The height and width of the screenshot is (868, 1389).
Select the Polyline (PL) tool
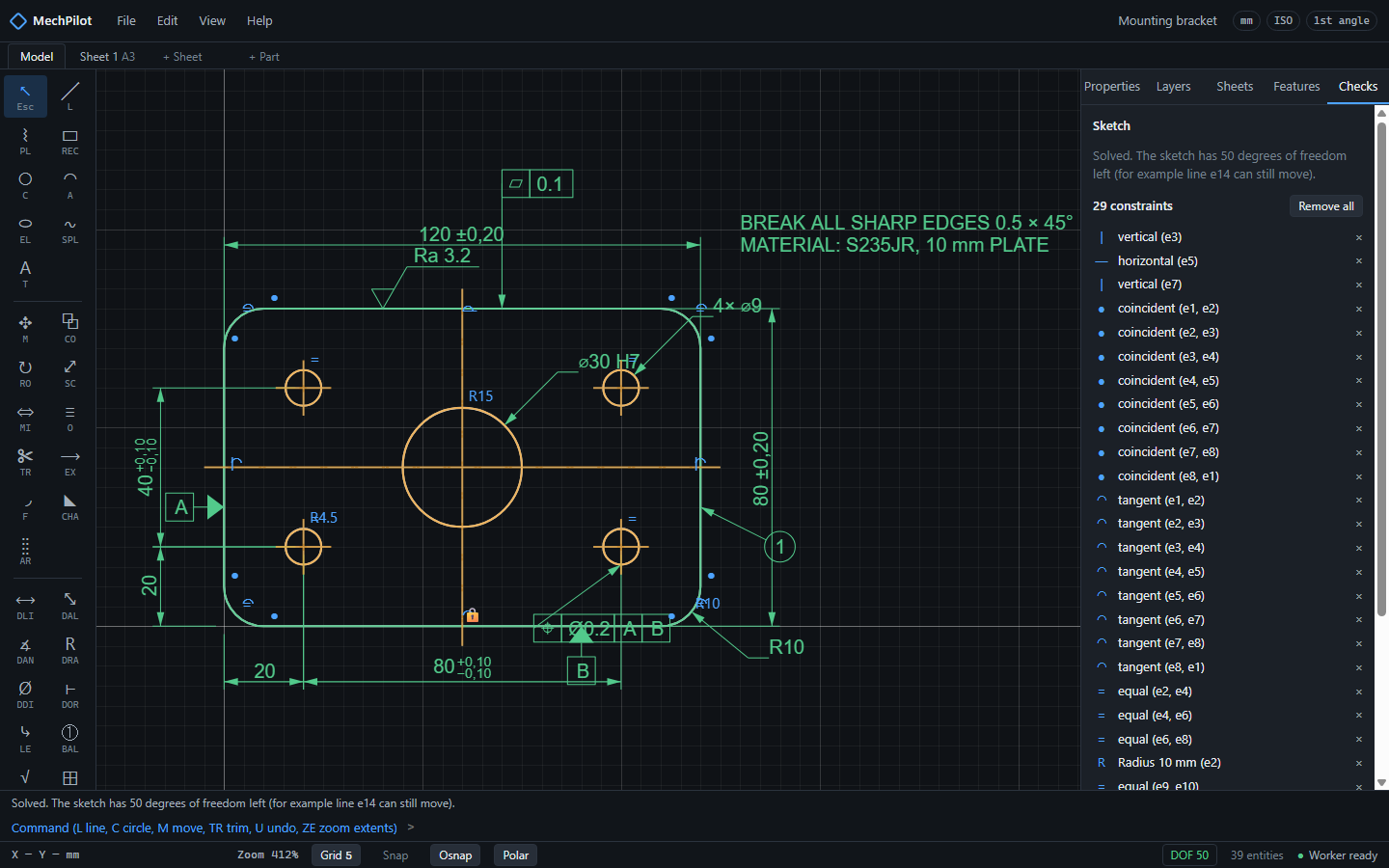point(25,141)
